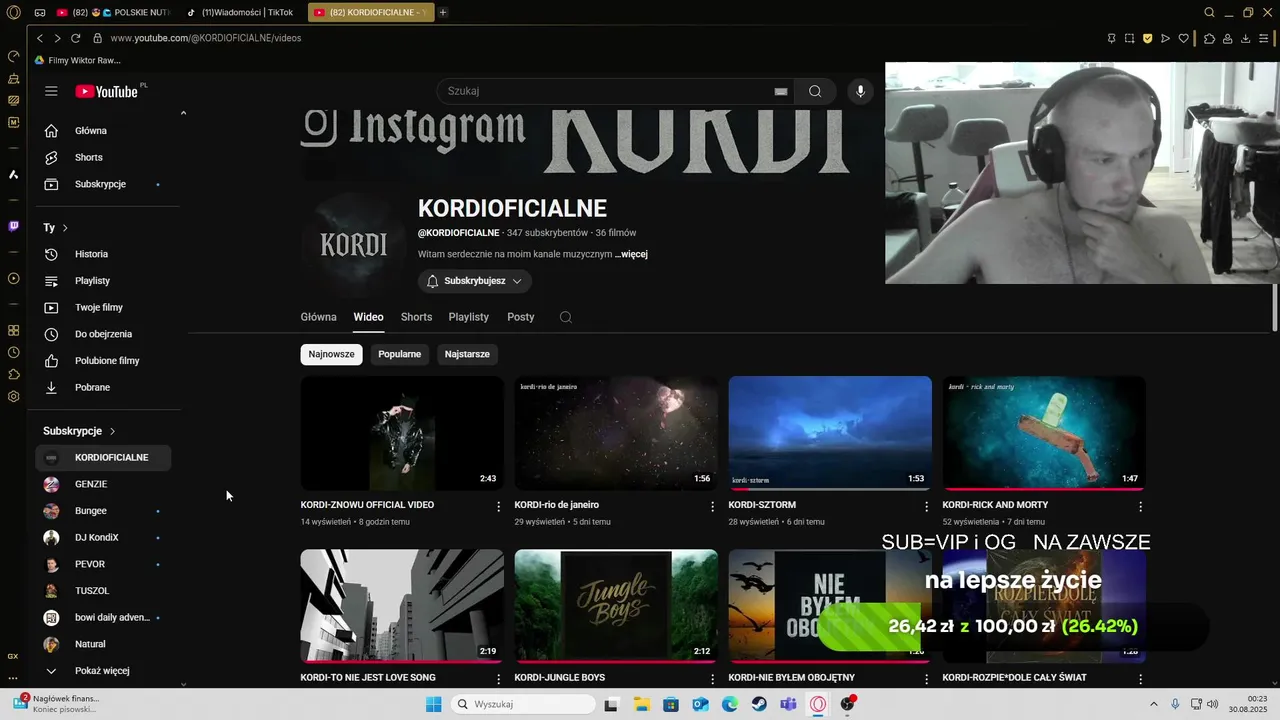Open OBS Studio from the taskbar
The width and height of the screenshot is (1280, 720).
pyautogui.click(x=848, y=704)
